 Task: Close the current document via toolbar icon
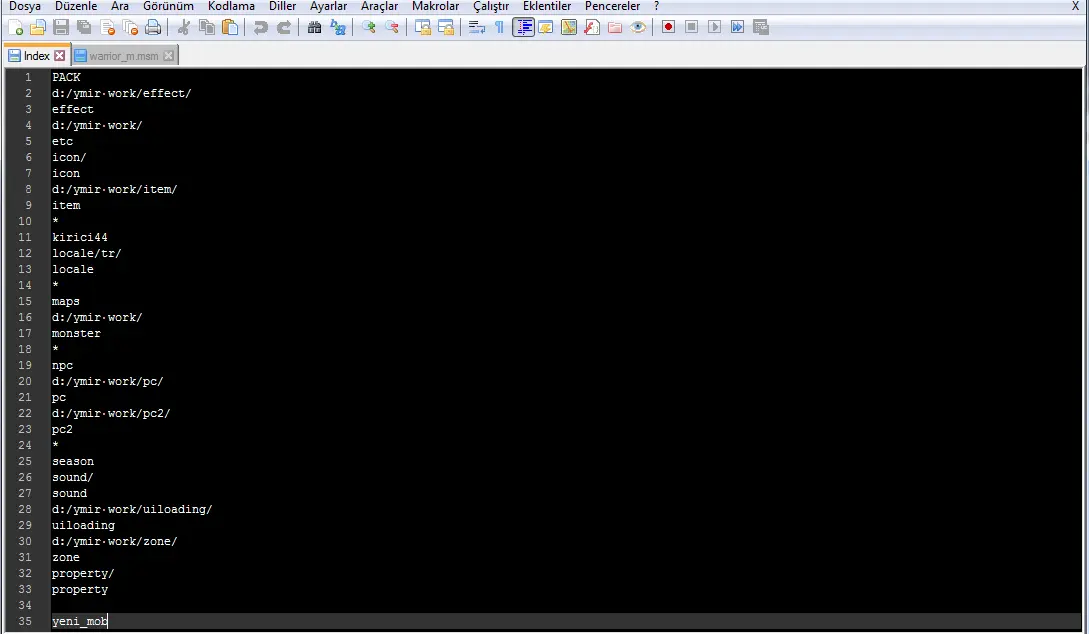pos(107,28)
